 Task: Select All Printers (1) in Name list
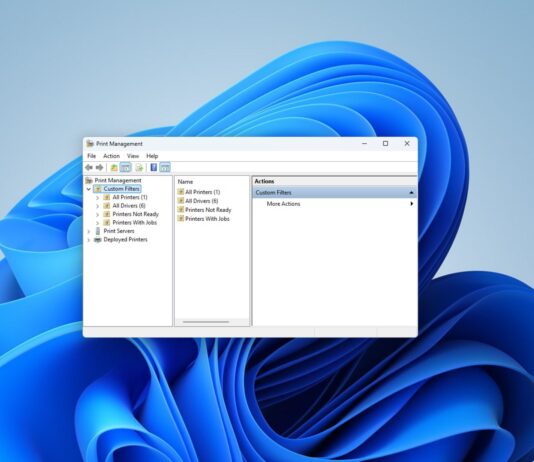pos(202,192)
